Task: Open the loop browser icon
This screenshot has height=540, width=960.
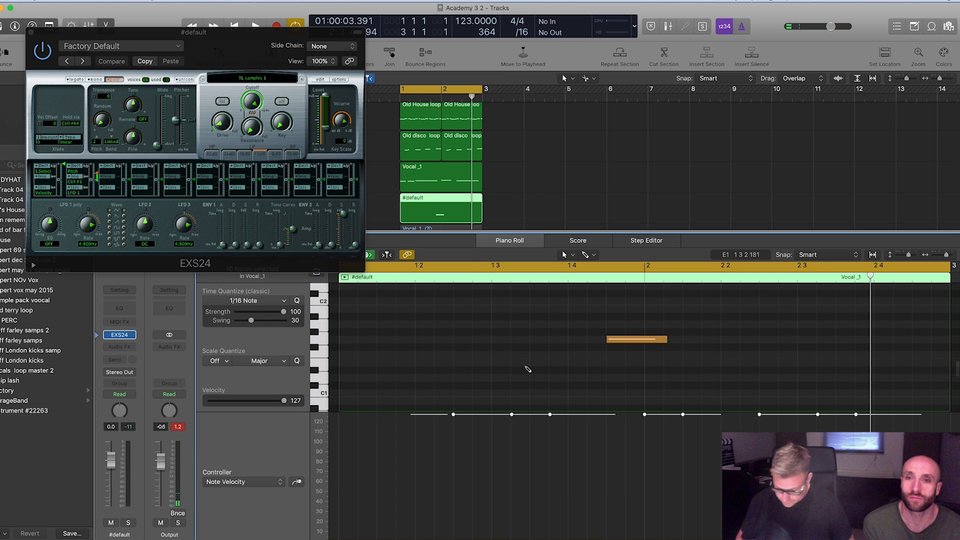Action: point(931,26)
